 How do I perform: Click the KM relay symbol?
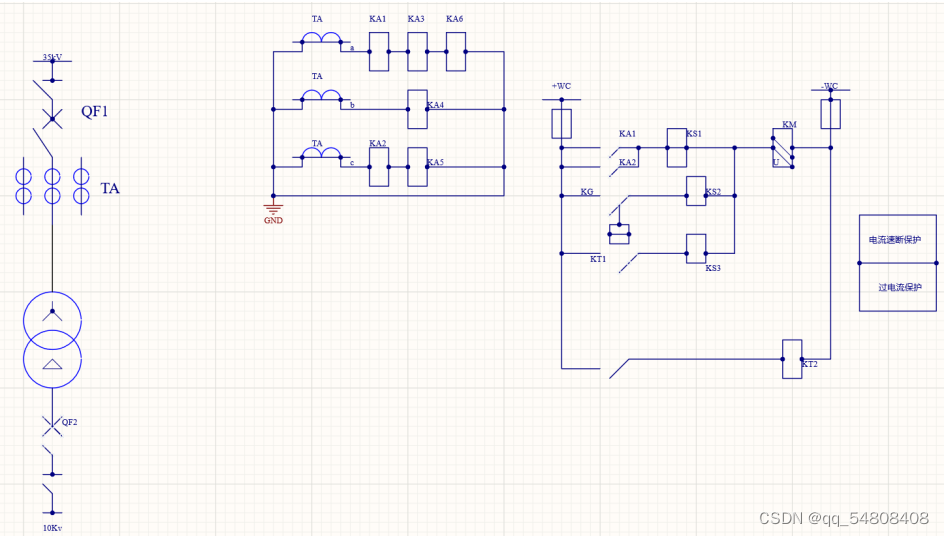783,148
